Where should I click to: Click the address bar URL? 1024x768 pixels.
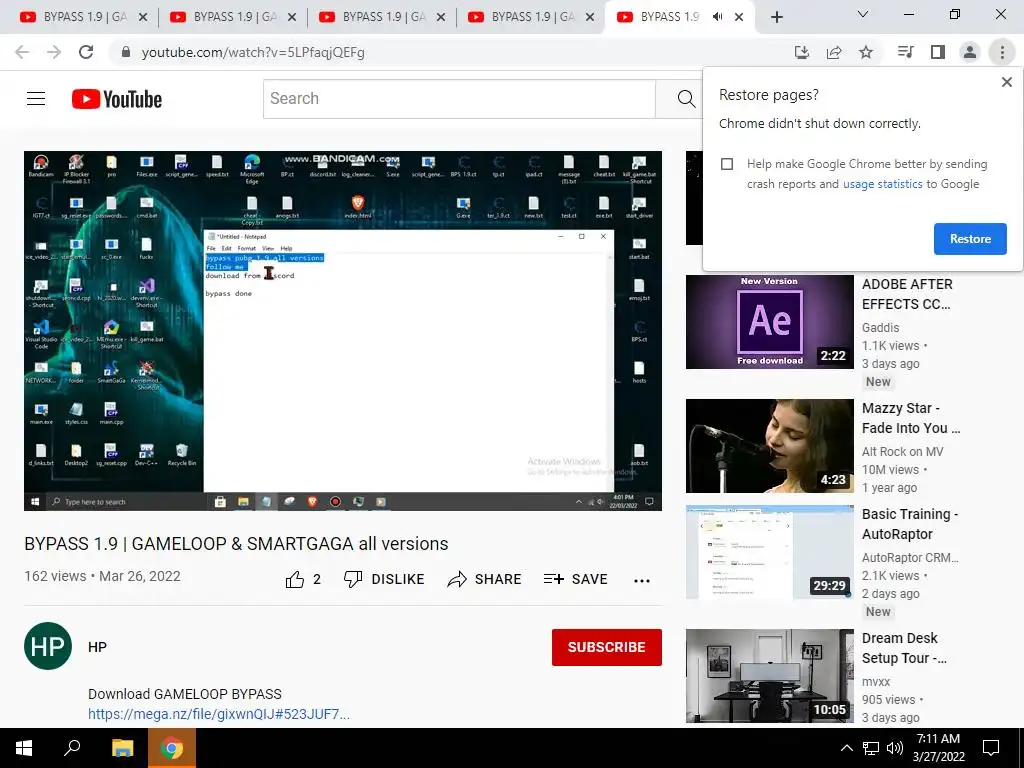click(x=253, y=52)
